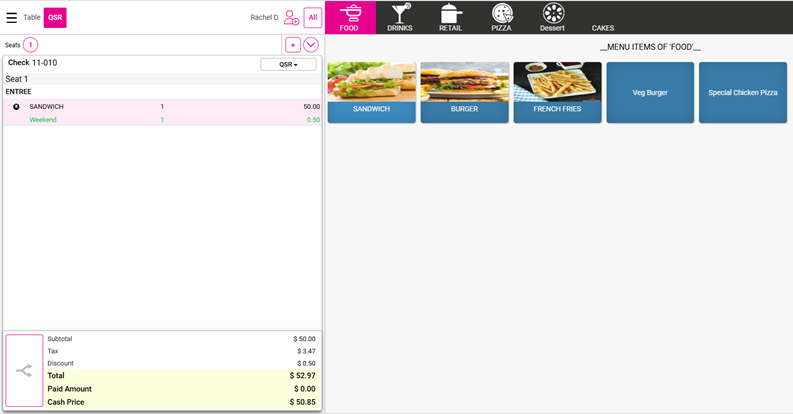Open the QSR order type dropdown

288,64
